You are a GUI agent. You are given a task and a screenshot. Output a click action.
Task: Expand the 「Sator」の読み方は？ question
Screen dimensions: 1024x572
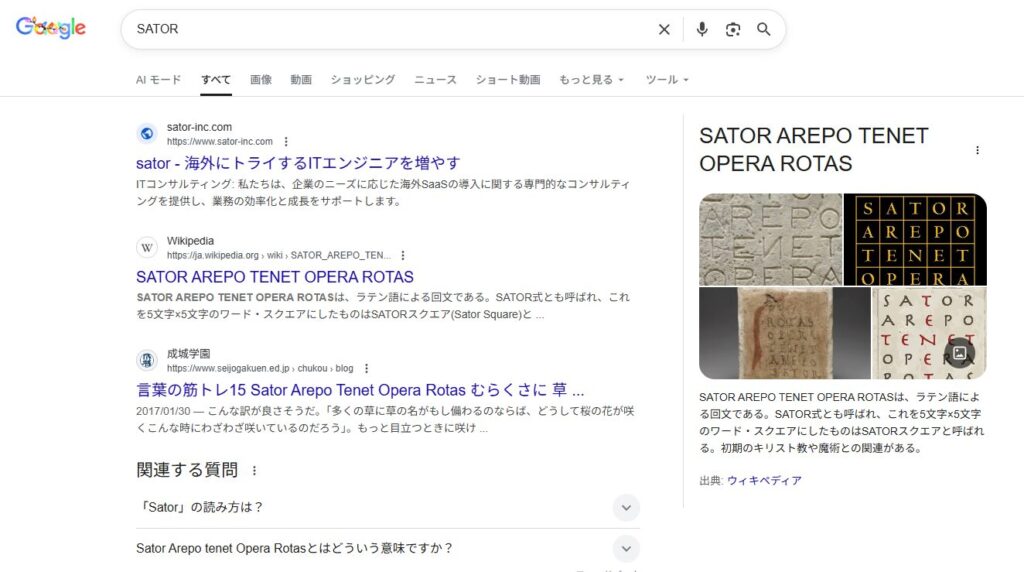coord(625,507)
